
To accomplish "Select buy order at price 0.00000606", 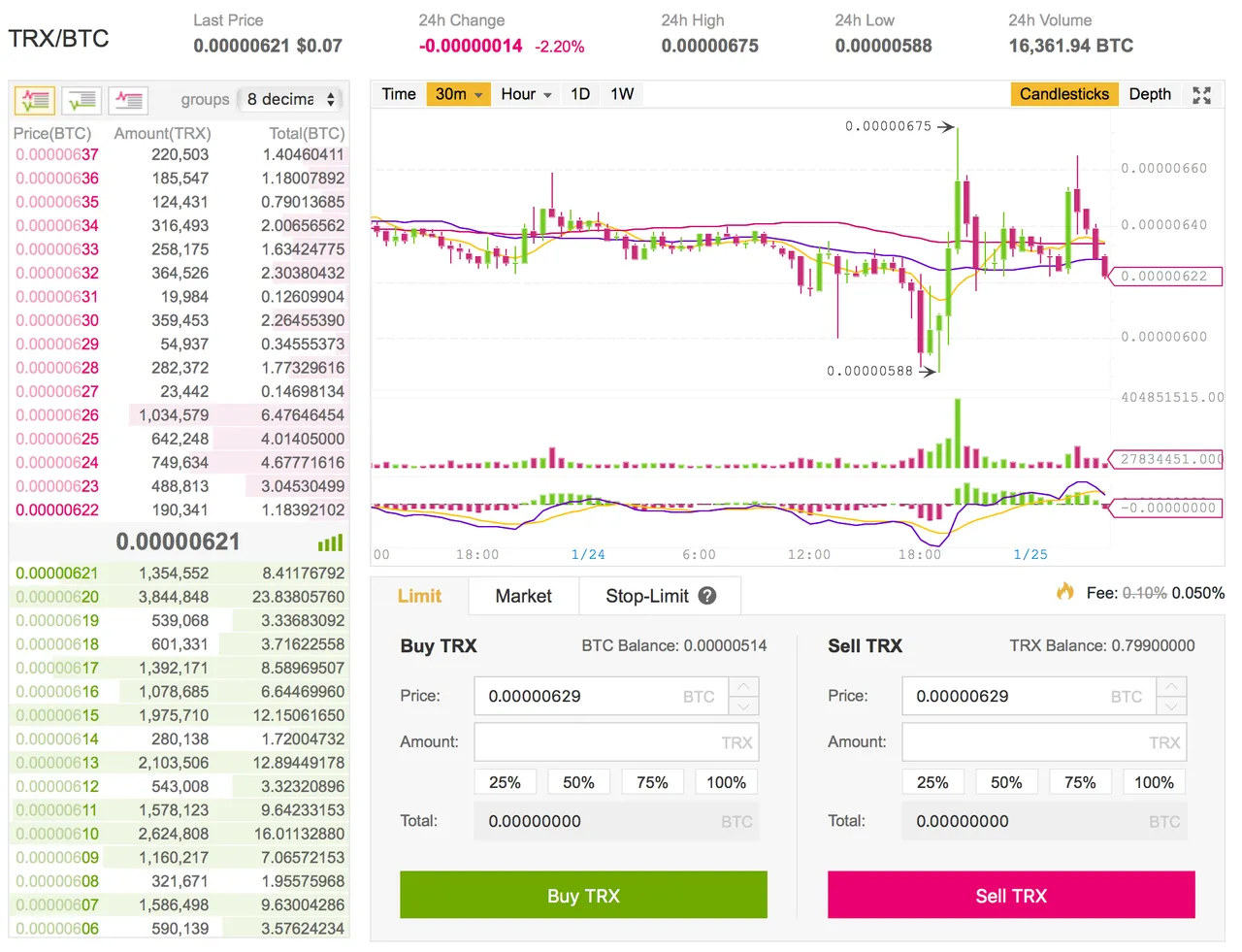I will pos(180,929).
